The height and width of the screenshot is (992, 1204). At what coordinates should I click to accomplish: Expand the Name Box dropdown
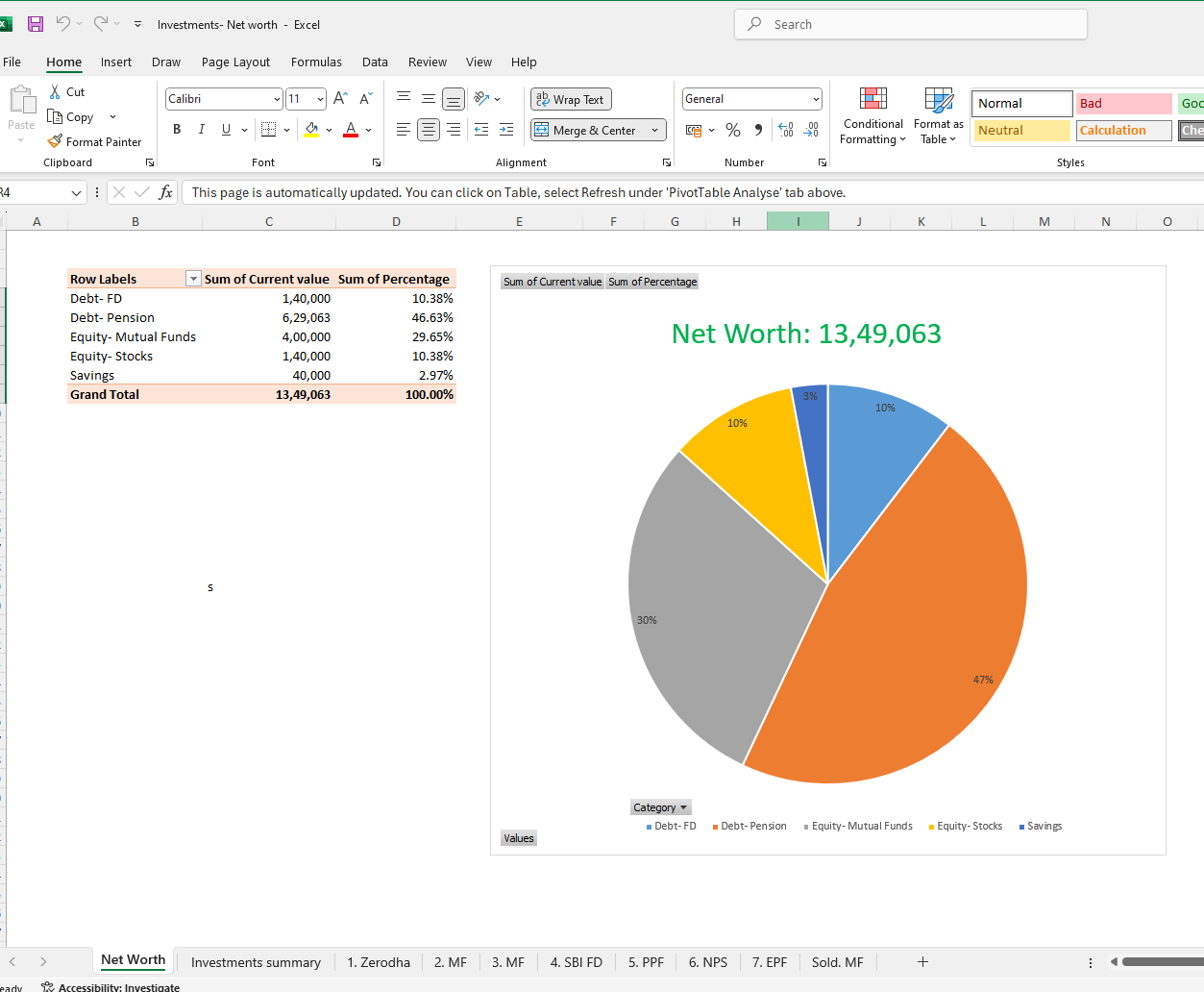coord(76,193)
